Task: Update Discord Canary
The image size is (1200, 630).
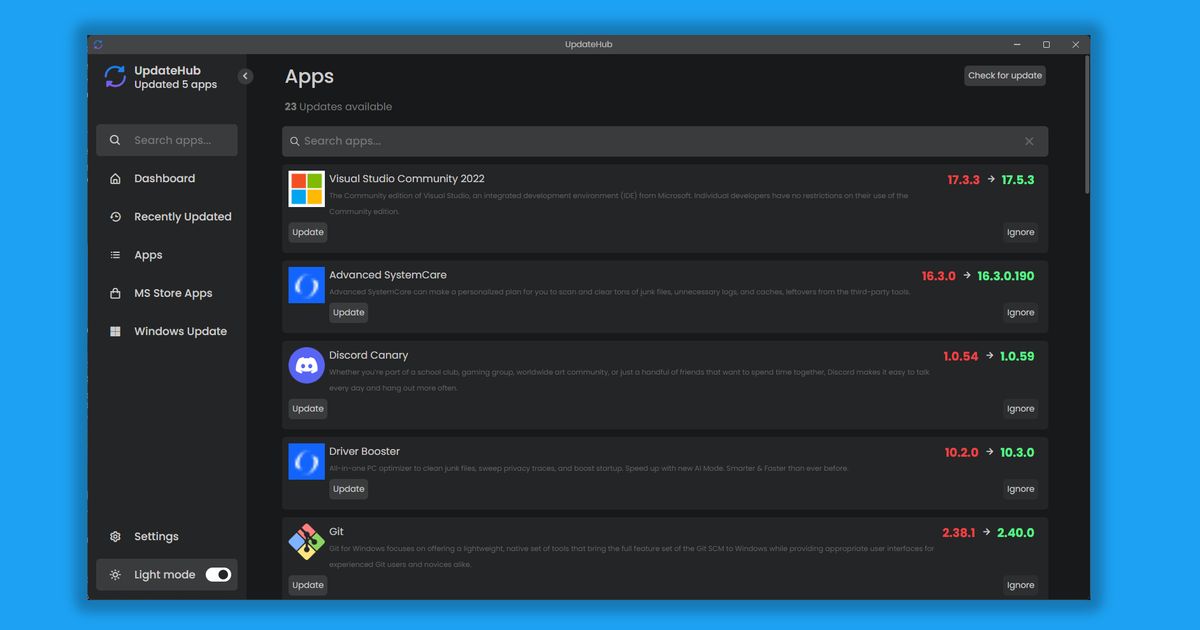Action: point(308,408)
